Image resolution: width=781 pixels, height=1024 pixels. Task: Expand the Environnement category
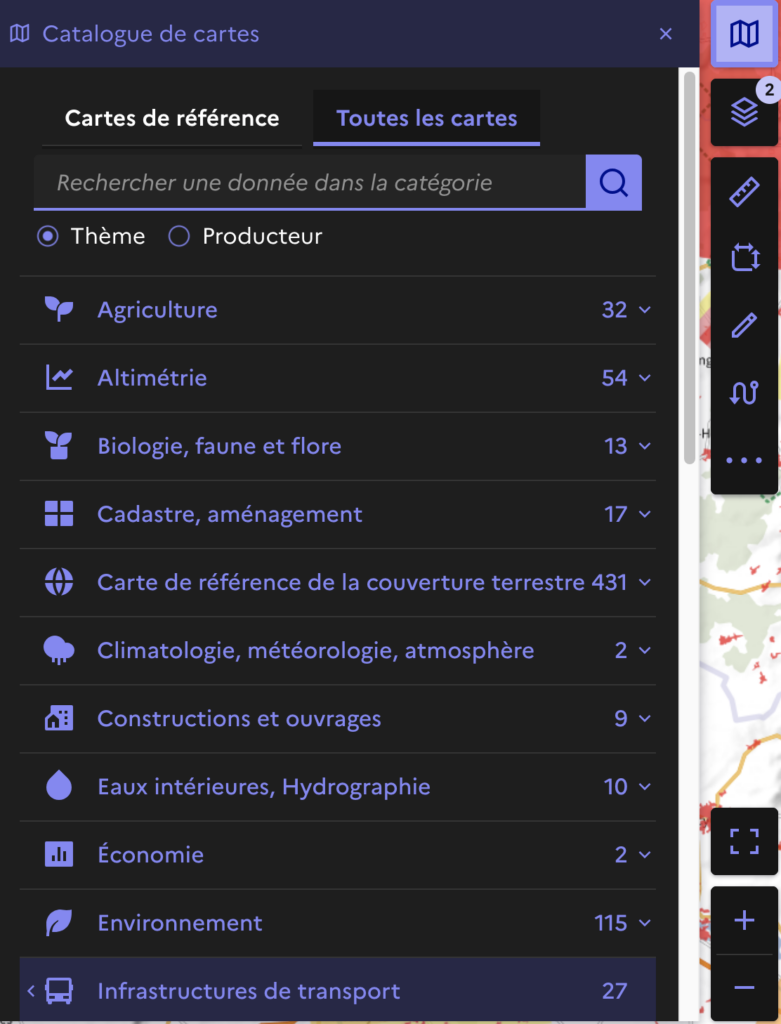coord(338,923)
